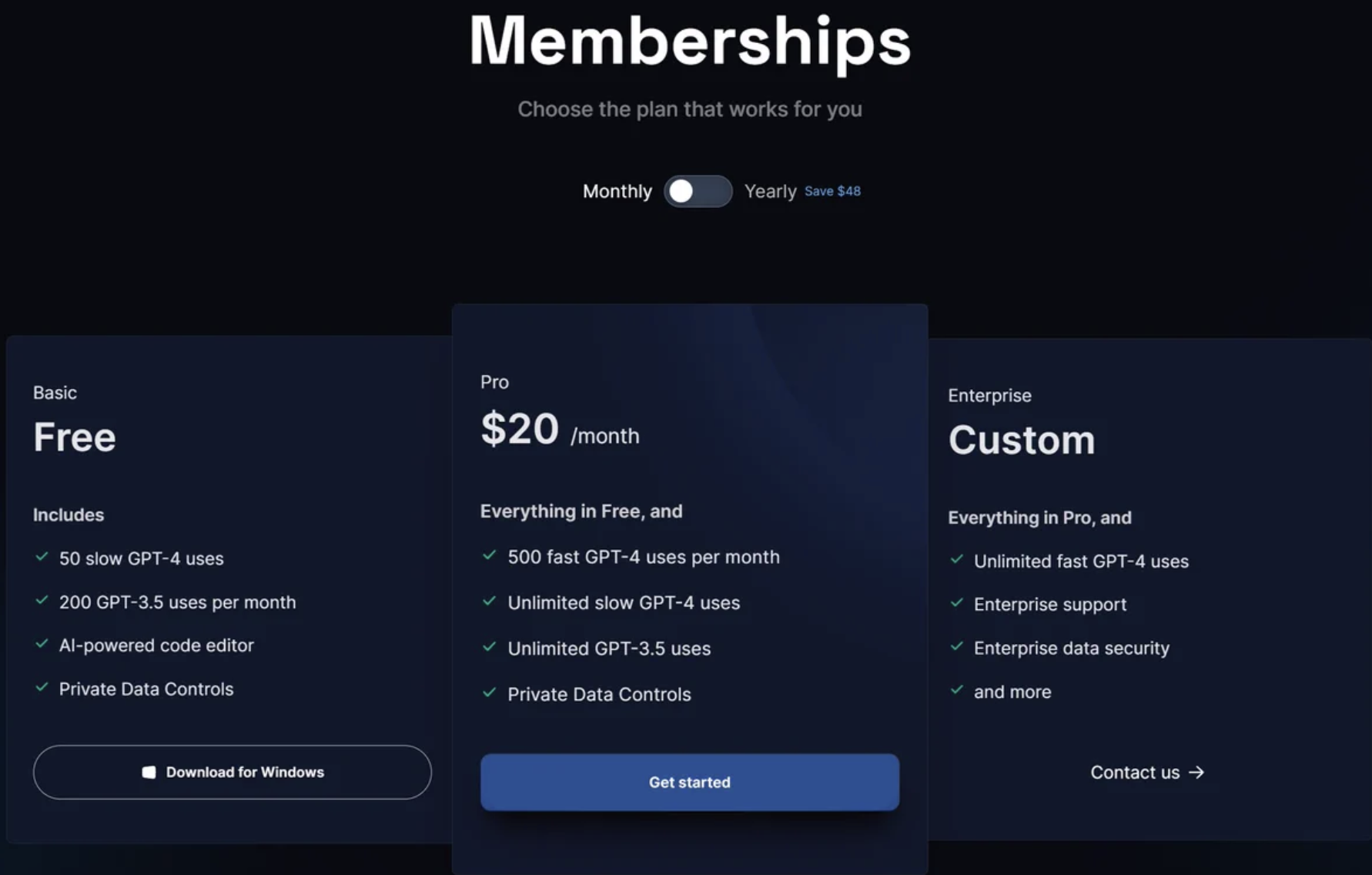Click the Enterprise Custom plan heading
The width and height of the screenshot is (1372, 875).
pyautogui.click(x=1021, y=440)
